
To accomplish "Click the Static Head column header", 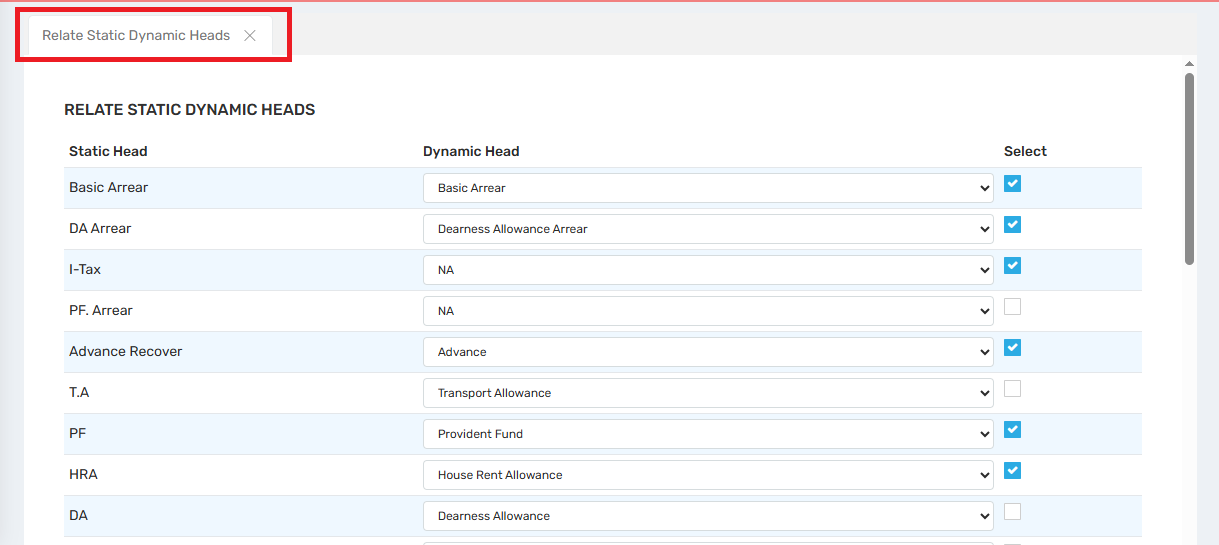I will [108, 152].
